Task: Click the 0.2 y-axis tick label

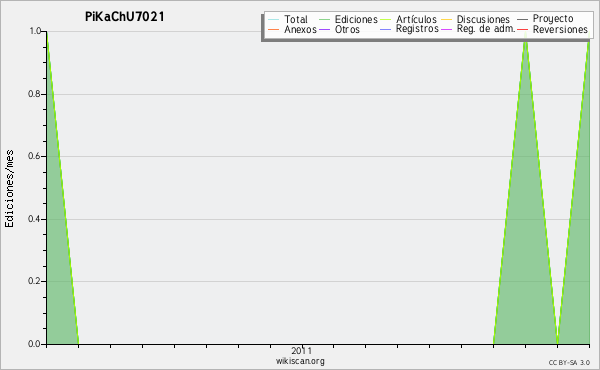Action: (x=35, y=281)
